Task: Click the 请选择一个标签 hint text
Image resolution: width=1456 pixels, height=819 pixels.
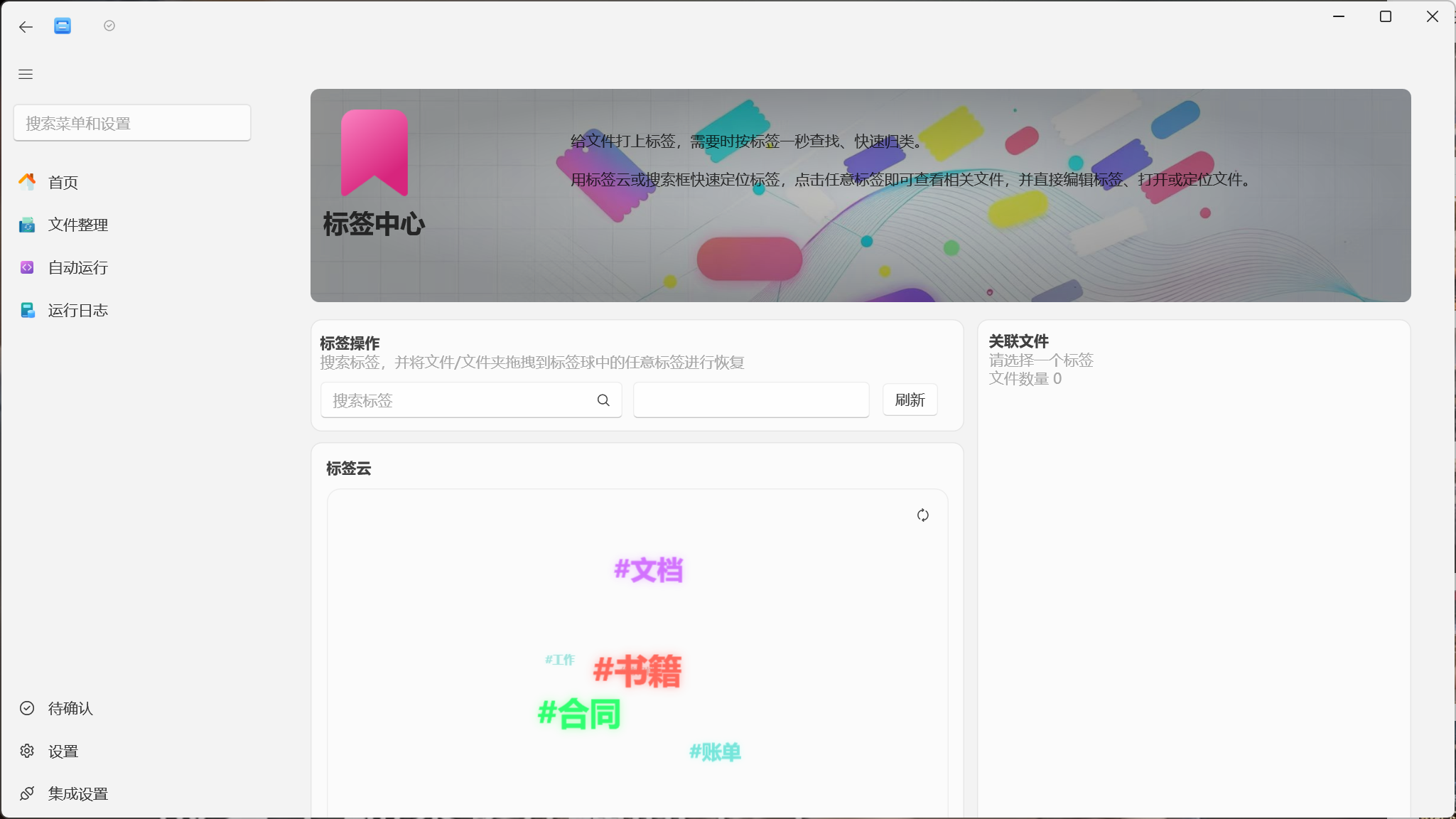Action: coord(1041,360)
